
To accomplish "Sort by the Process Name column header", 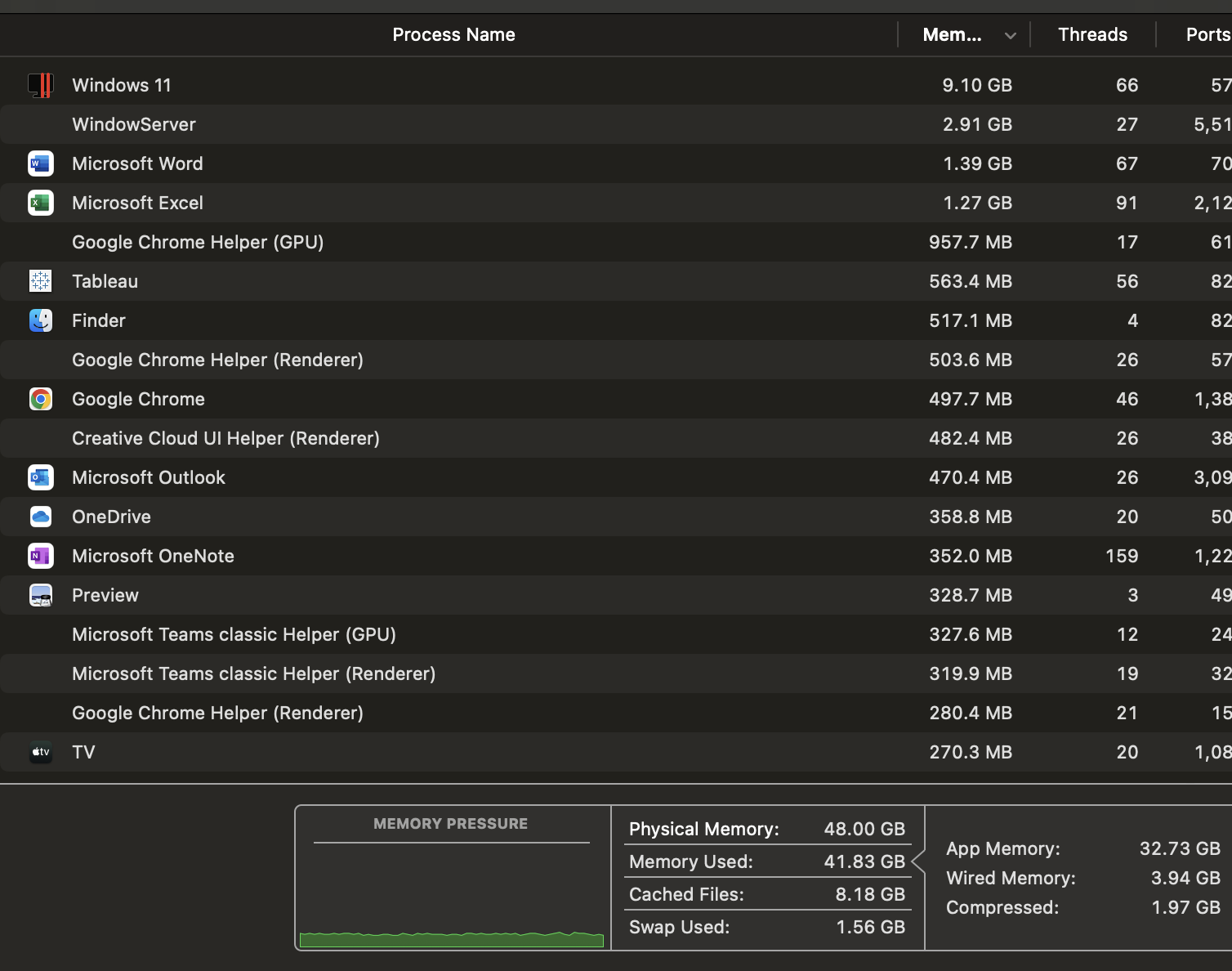I will coord(453,34).
